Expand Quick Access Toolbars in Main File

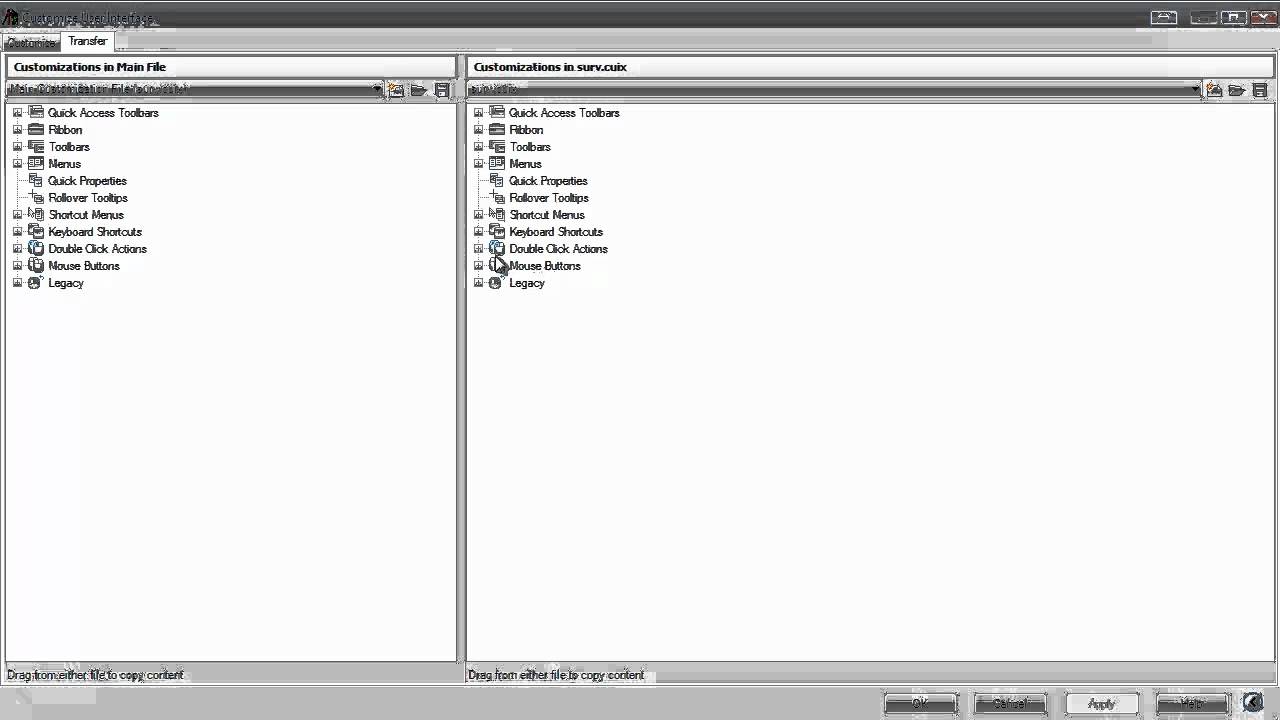tap(17, 113)
